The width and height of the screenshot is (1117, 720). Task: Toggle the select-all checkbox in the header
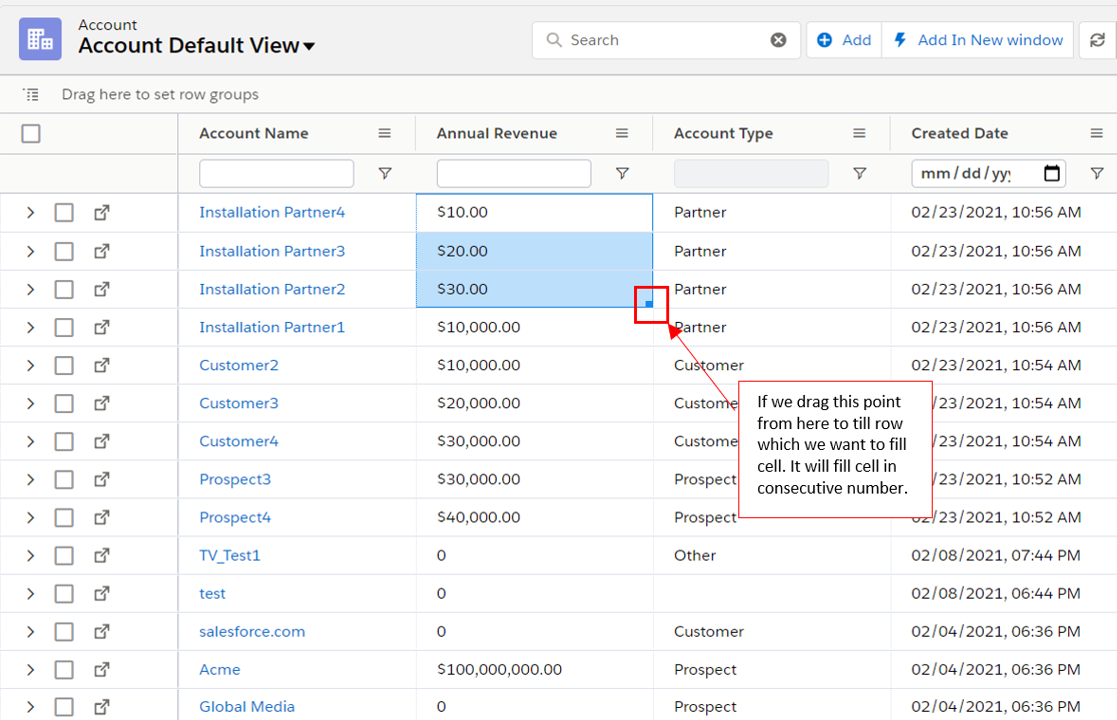tap(31, 134)
